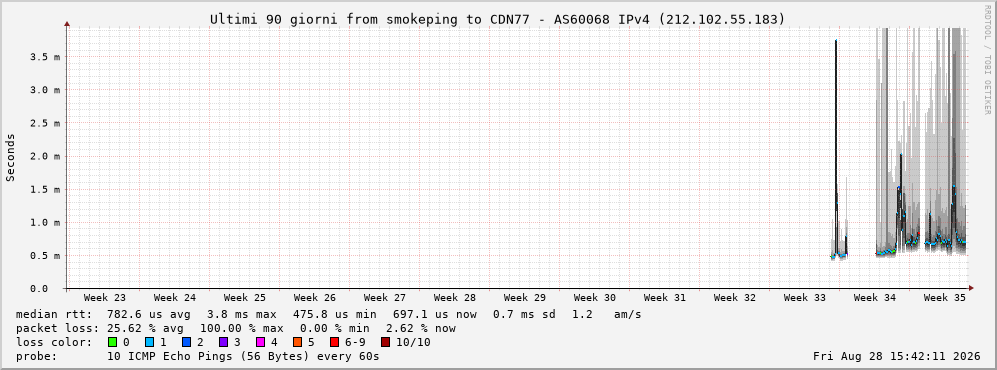The height and width of the screenshot is (370, 997).
Task: Click the median rtt statistics line
Action: tap(329, 315)
